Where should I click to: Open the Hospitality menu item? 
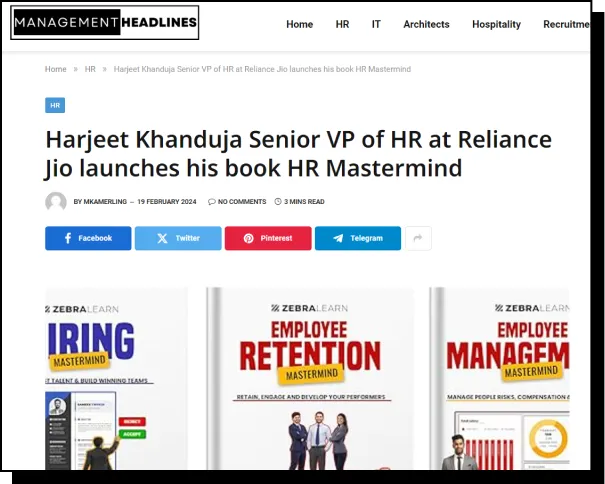click(496, 24)
